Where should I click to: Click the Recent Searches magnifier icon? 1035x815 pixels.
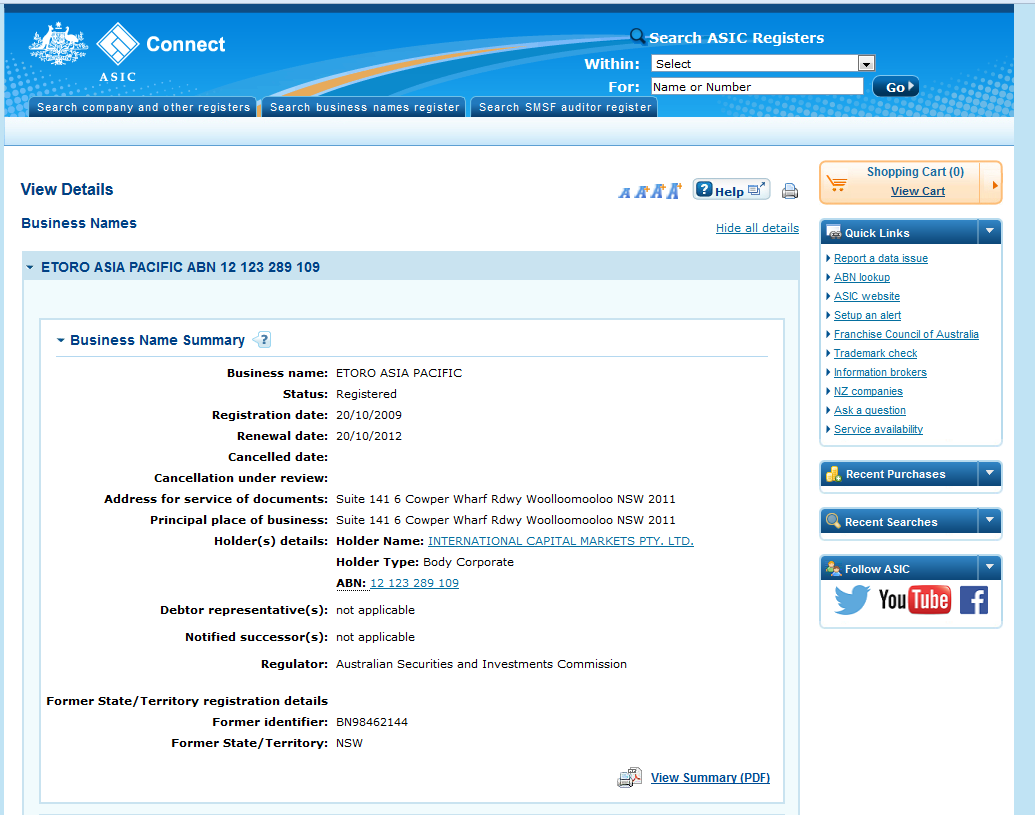[834, 521]
